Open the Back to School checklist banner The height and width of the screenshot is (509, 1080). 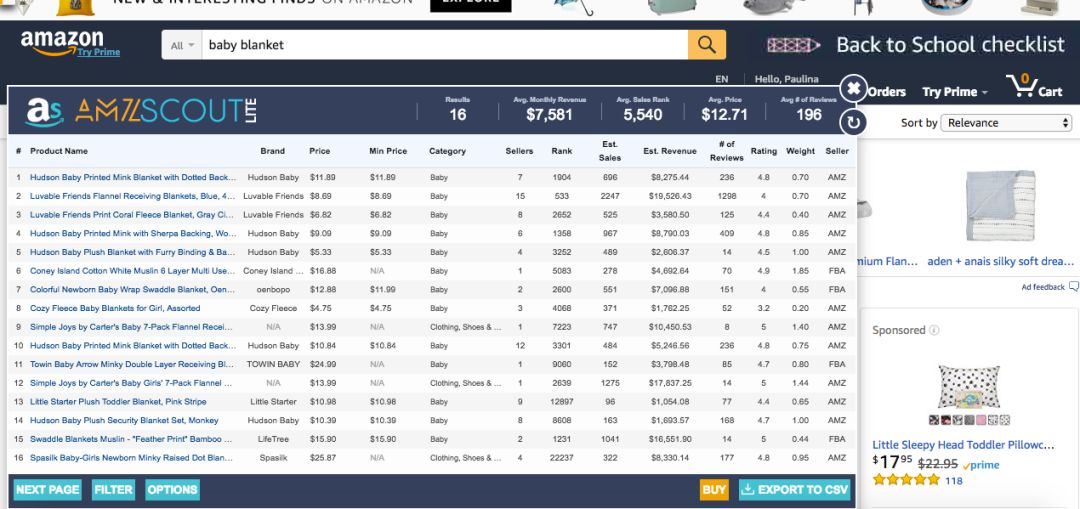[916, 45]
